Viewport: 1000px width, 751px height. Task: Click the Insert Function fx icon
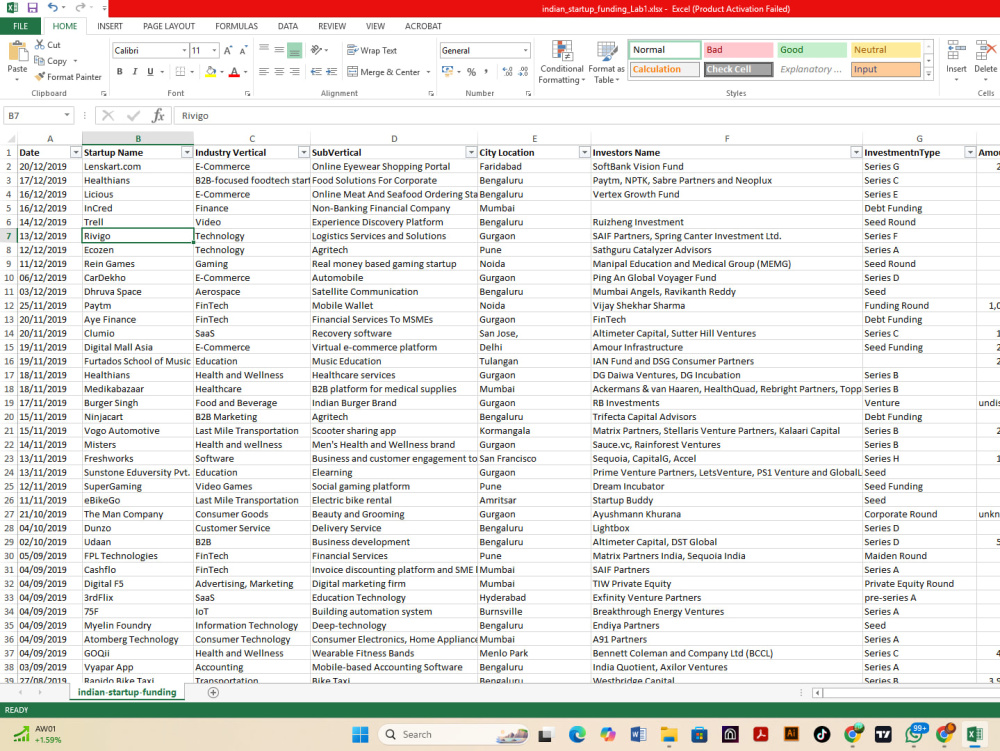[x=158, y=115]
